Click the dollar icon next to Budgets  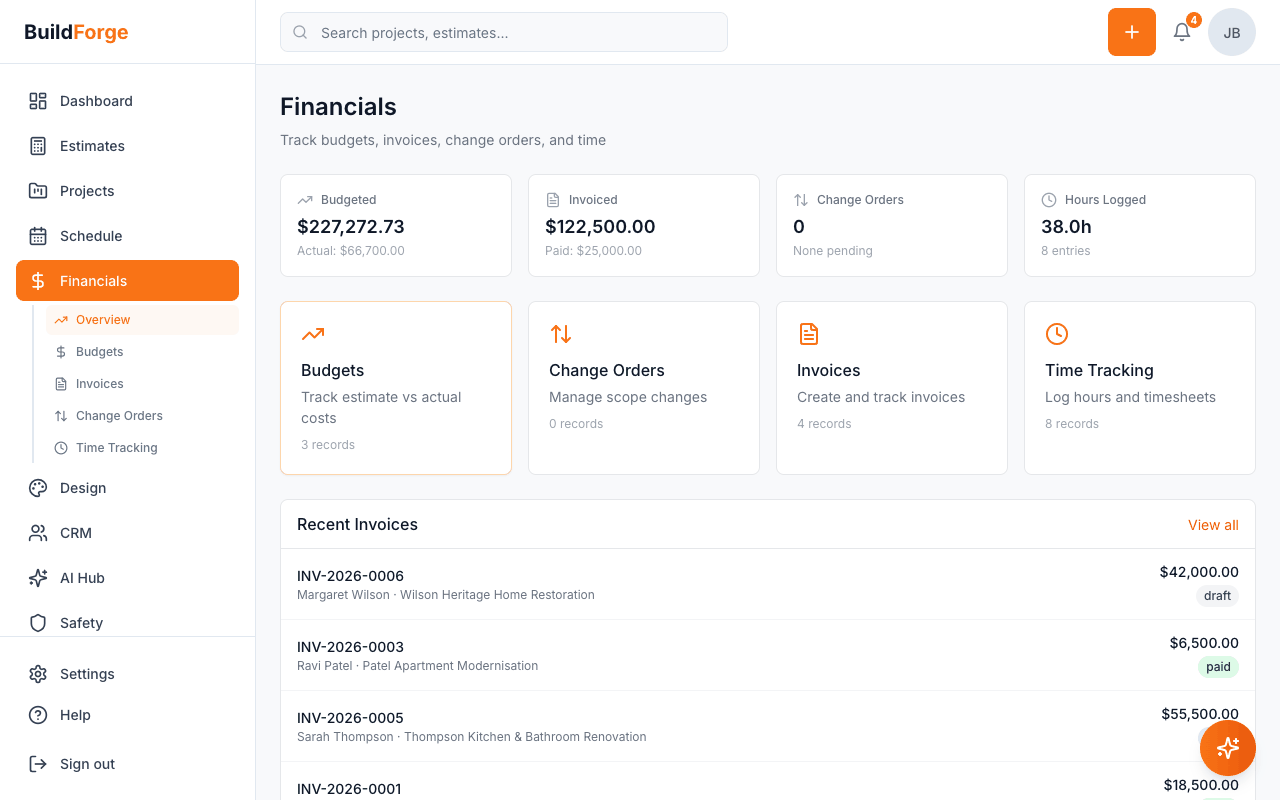point(60,351)
